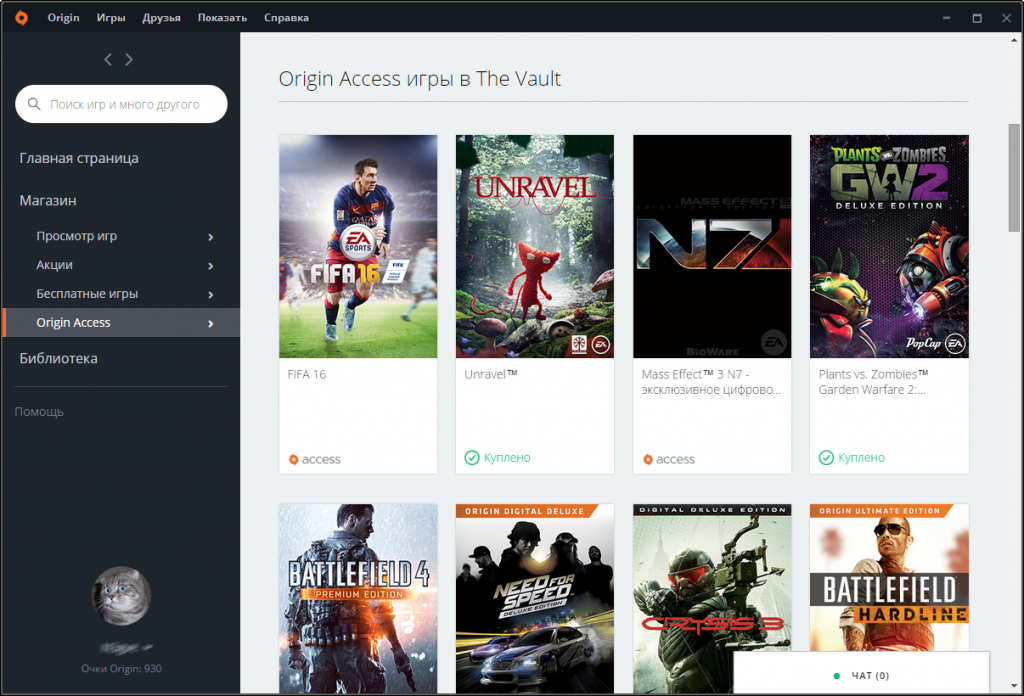Click the scrollbar down arrow

coord(1014,686)
